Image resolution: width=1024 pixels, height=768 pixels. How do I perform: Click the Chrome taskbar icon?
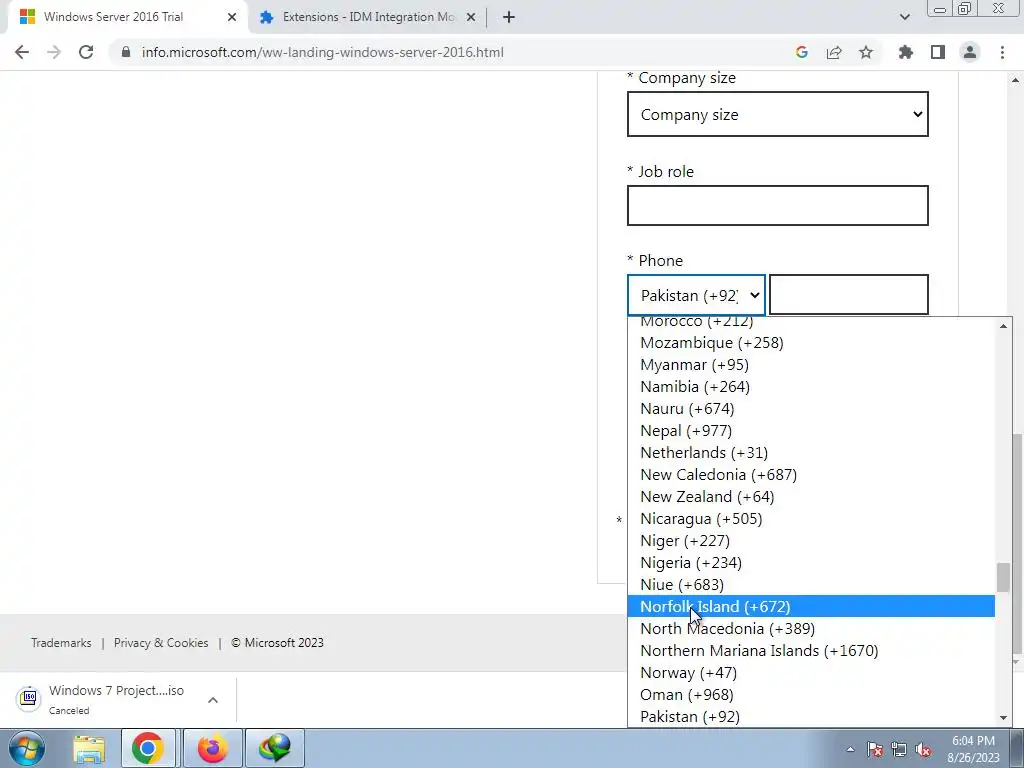click(x=148, y=748)
